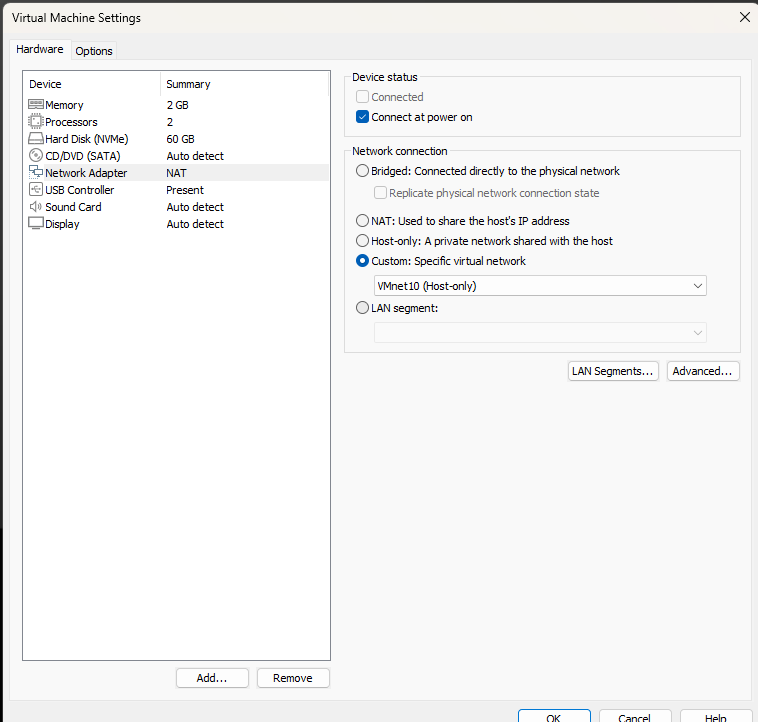Select the Network Adapter icon
The height and width of the screenshot is (722, 758).
pos(36,173)
